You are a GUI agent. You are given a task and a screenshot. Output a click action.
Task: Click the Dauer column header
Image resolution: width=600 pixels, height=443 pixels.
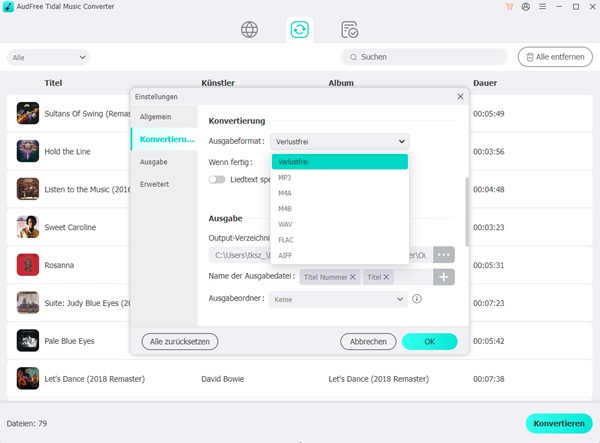click(x=485, y=83)
